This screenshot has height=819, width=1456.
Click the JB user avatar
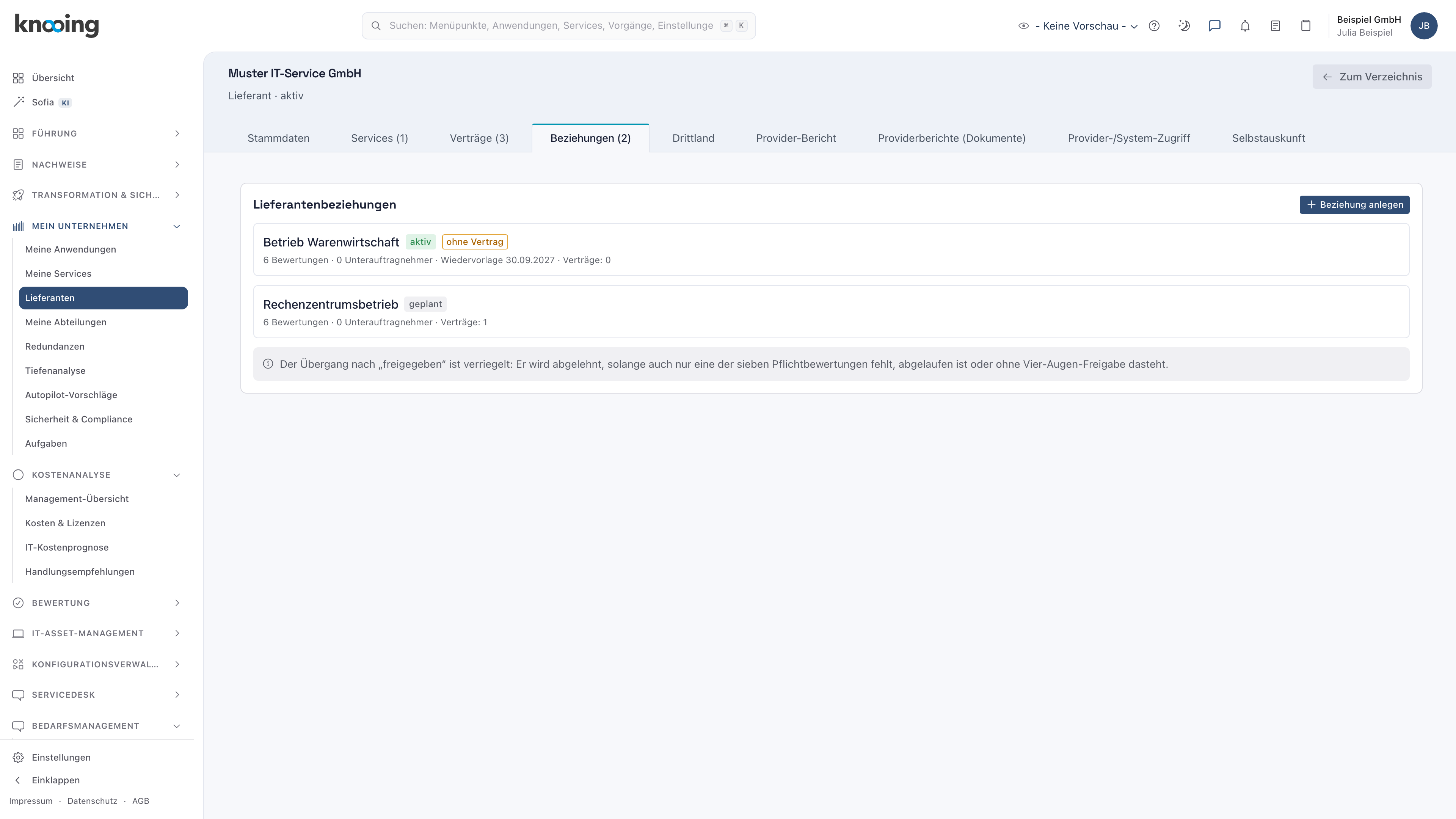[1424, 26]
